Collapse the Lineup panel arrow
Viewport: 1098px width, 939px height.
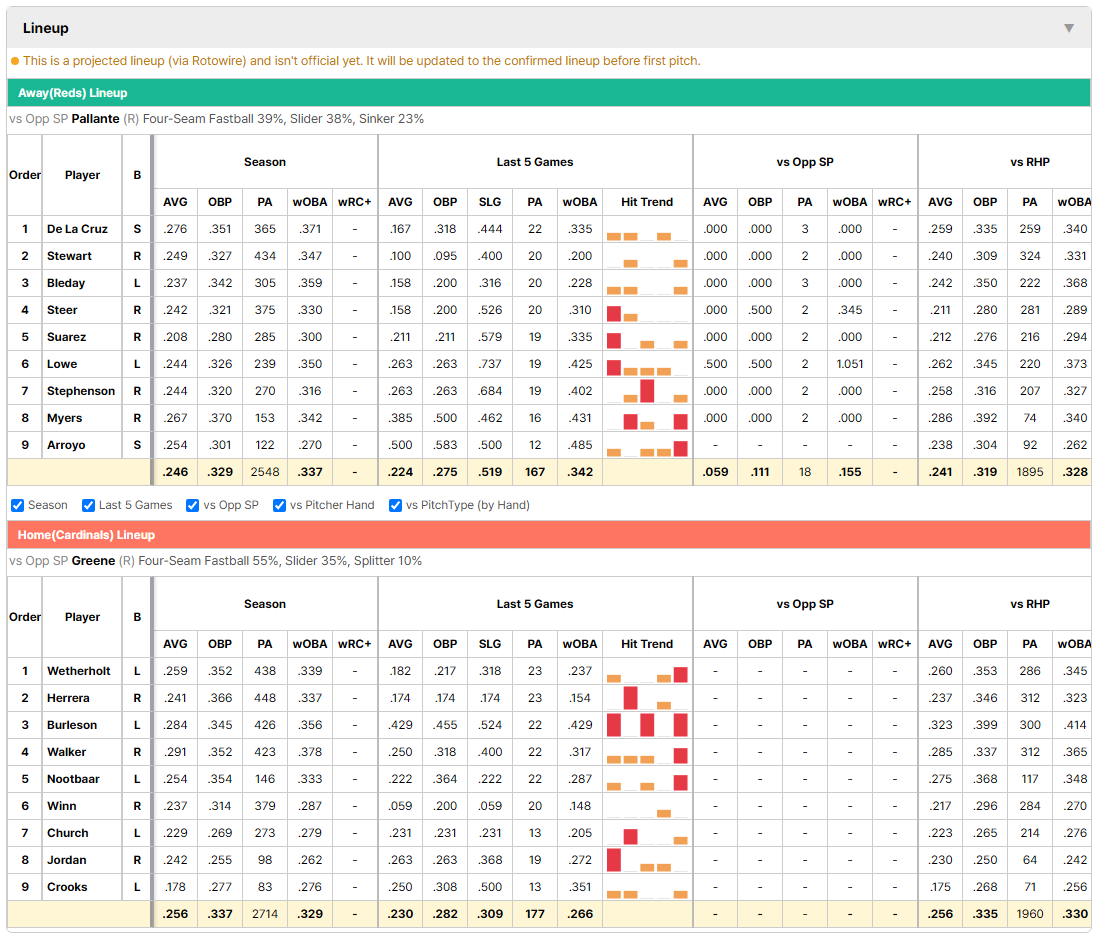pos(1069,28)
